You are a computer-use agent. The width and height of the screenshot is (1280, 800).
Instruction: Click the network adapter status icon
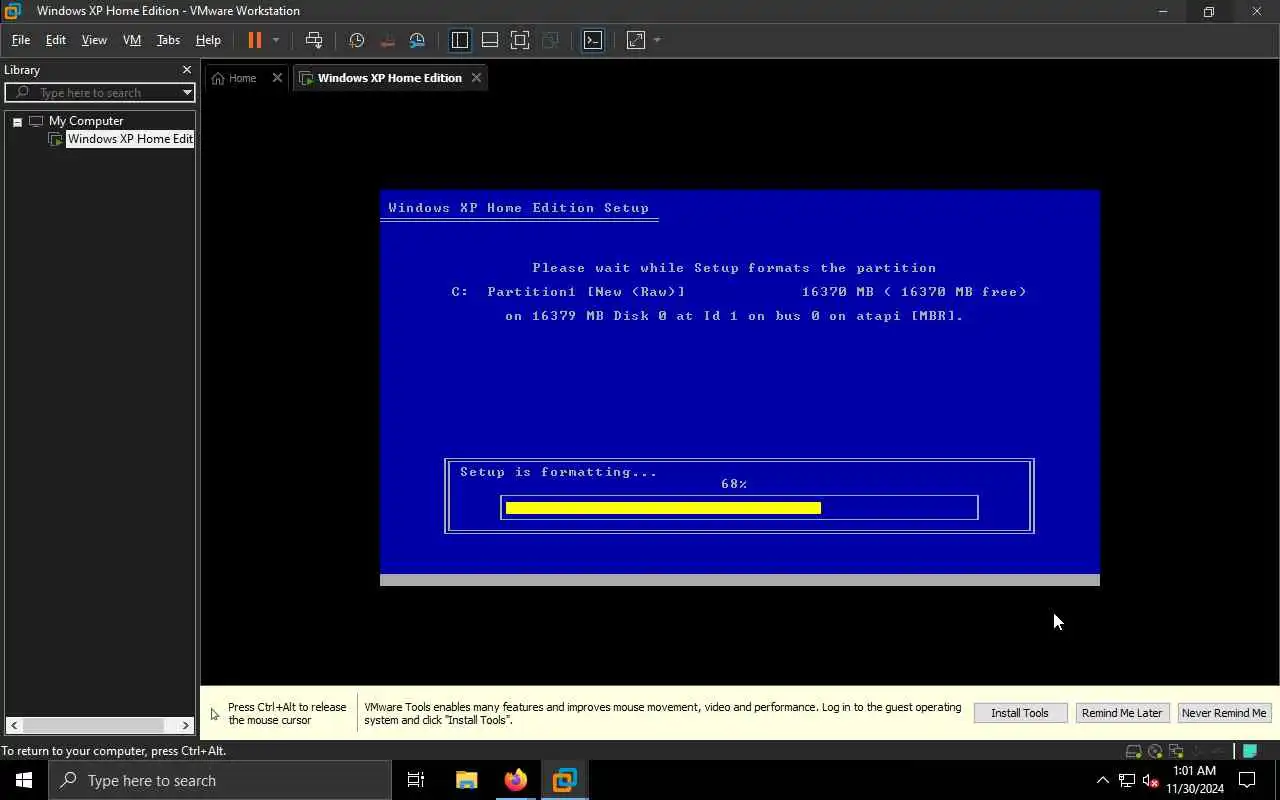coord(1176,751)
